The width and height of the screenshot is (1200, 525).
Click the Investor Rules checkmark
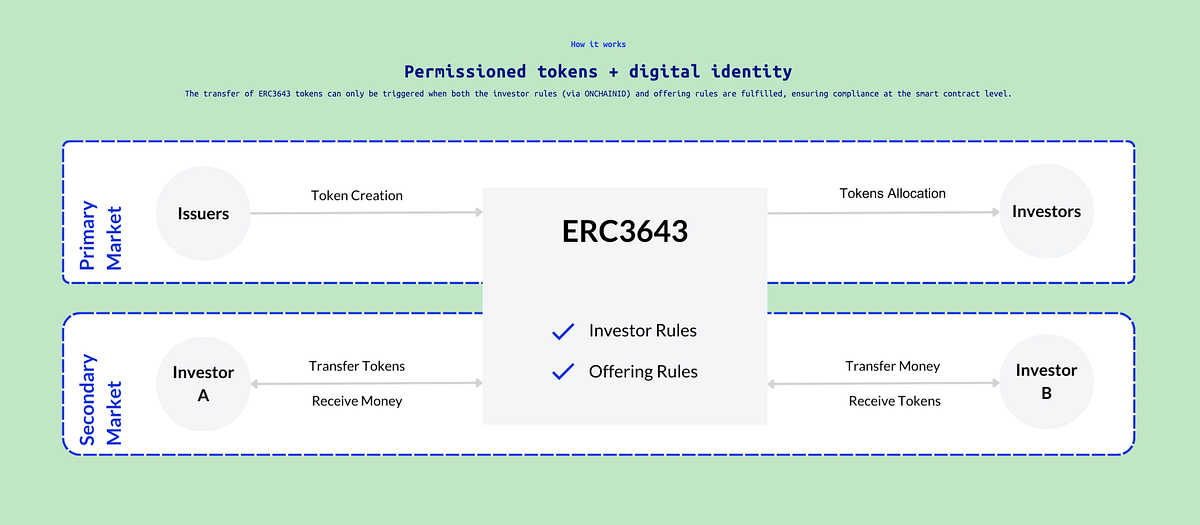pyautogui.click(x=563, y=331)
